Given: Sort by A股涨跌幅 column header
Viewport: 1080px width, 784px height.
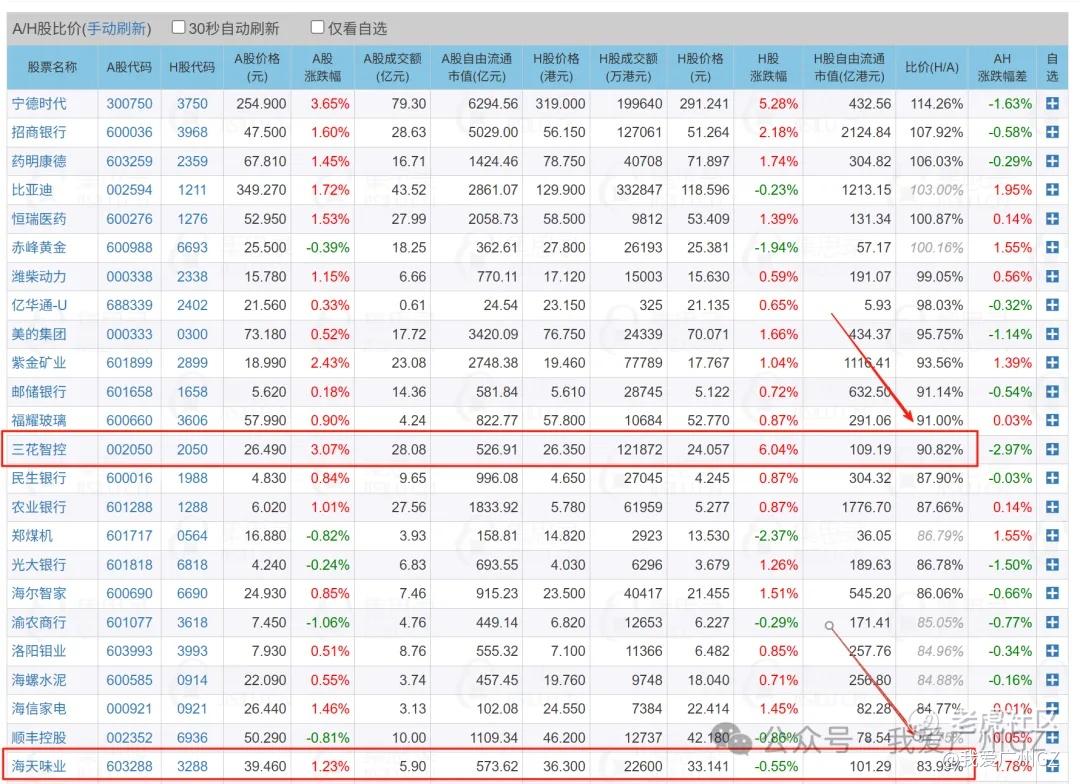Looking at the screenshot, I should click(322, 68).
